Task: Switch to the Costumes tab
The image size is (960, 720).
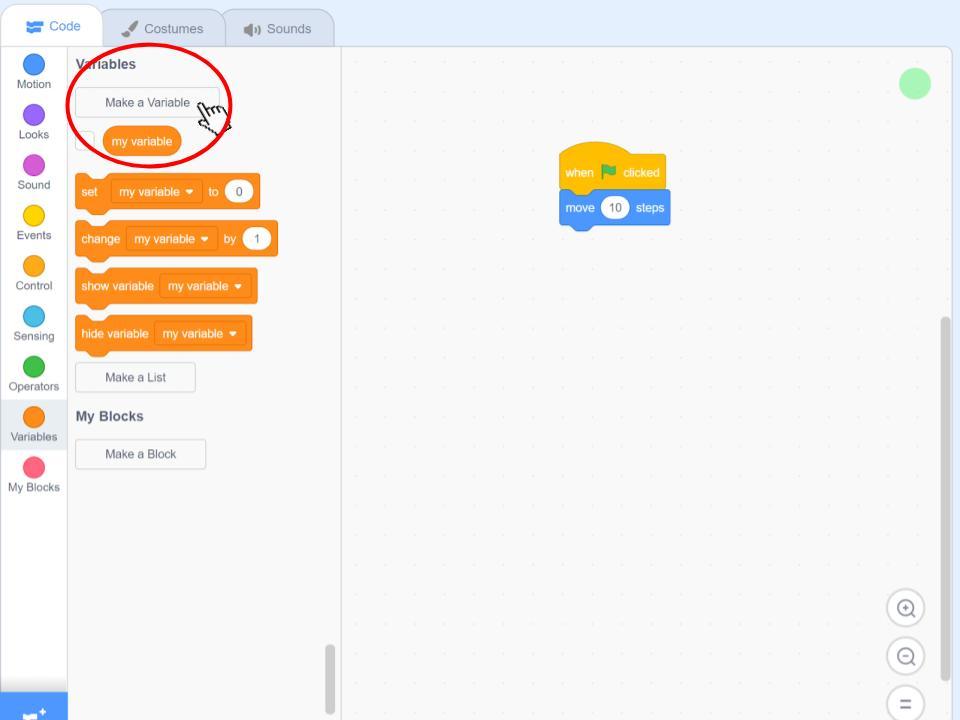Action: click(162, 29)
